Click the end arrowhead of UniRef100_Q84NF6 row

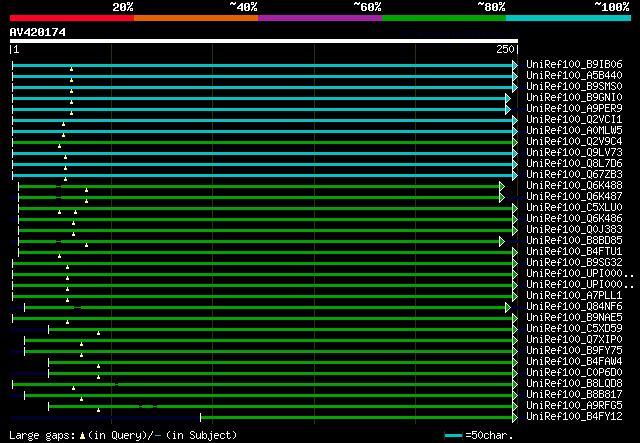[508, 308]
